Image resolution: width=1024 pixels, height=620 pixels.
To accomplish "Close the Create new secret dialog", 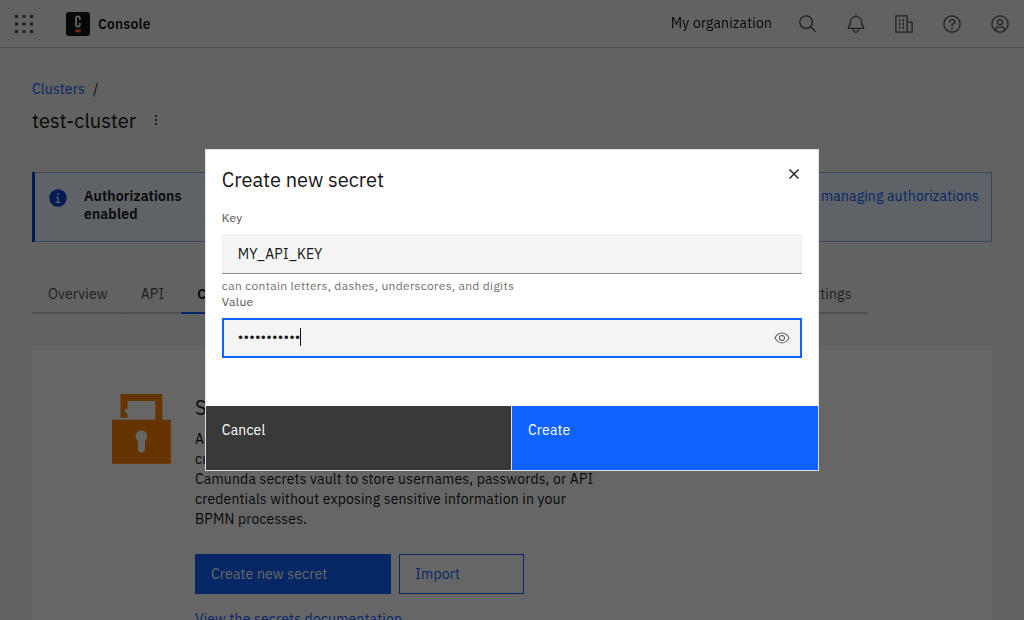I will click(x=793, y=174).
